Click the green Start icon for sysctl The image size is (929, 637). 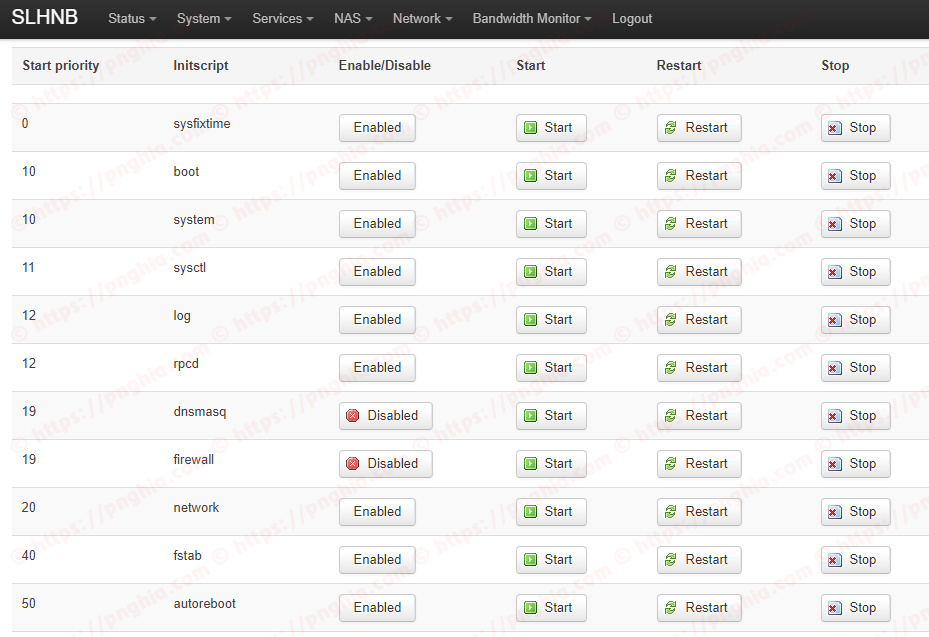531,272
